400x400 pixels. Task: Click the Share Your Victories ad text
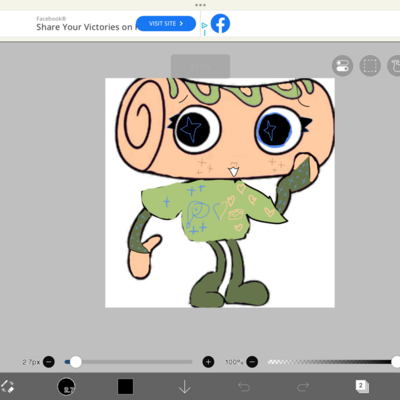point(84,27)
